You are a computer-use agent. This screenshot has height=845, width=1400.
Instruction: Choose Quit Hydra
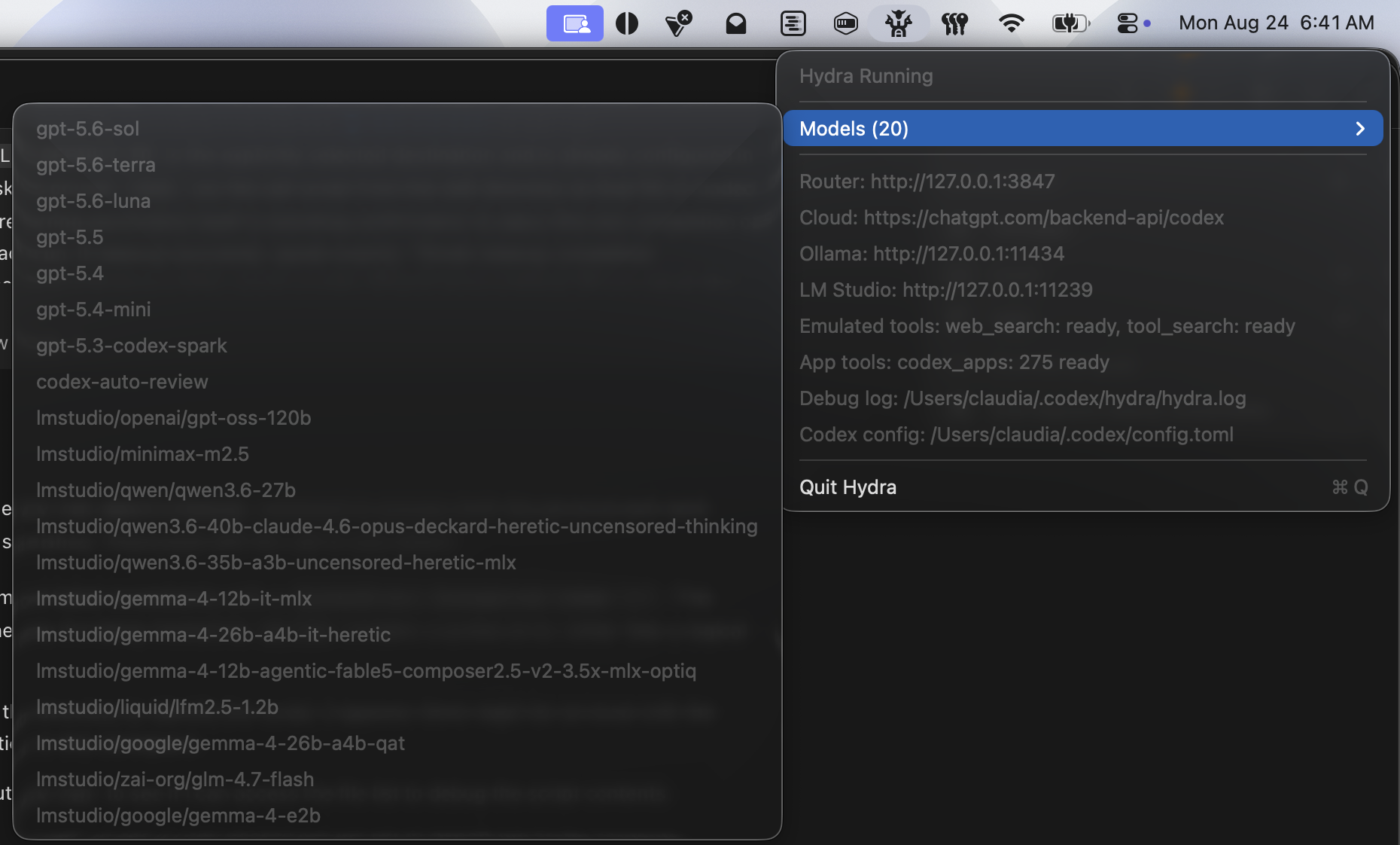point(1083,487)
